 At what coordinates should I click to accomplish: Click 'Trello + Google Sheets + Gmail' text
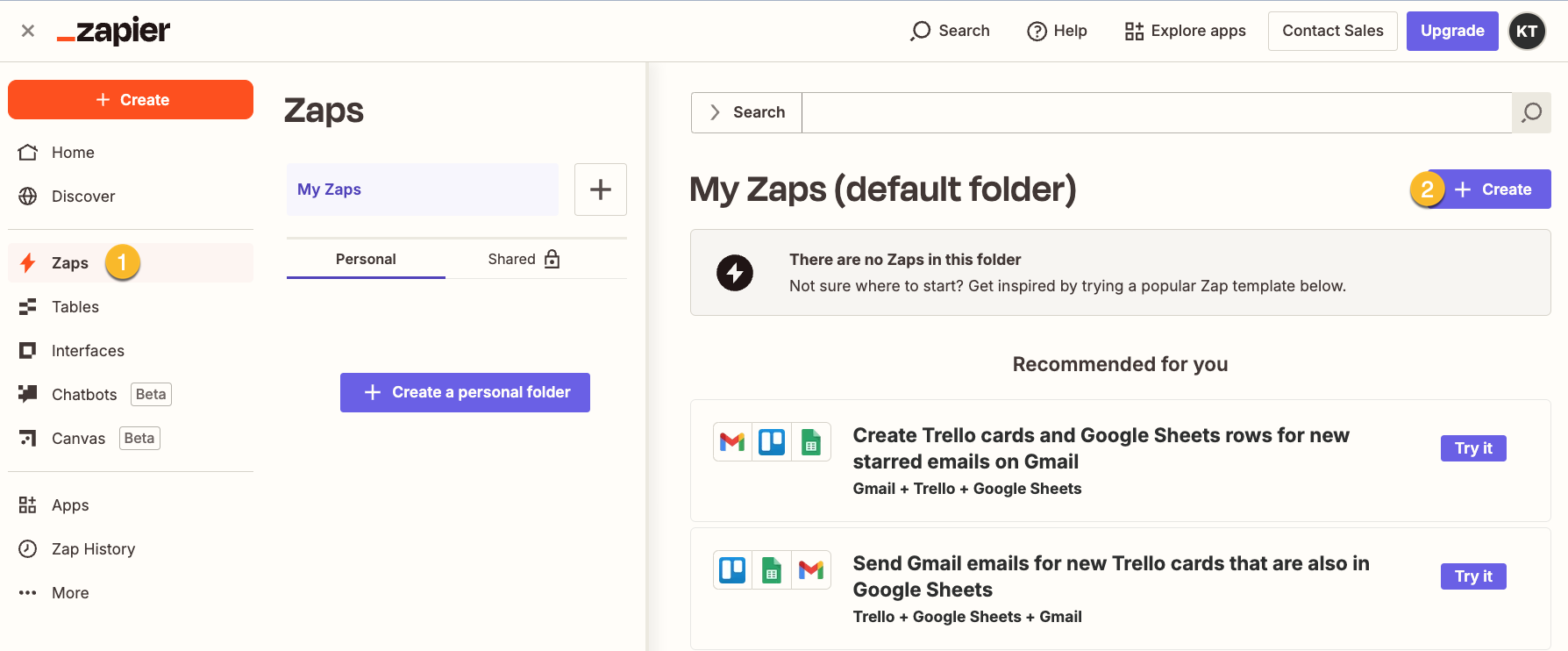pos(967,617)
